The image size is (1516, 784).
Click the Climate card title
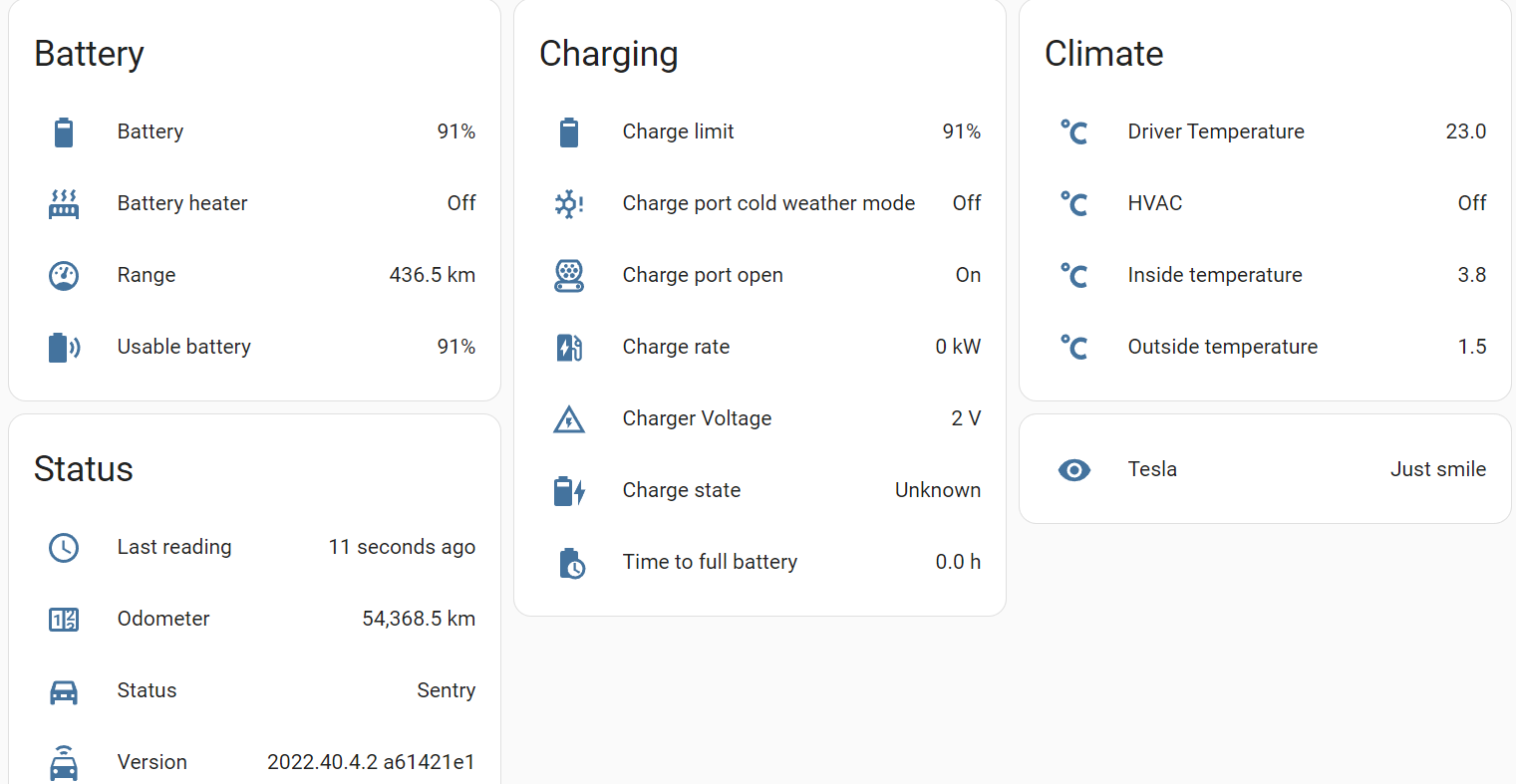pos(1103,54)
